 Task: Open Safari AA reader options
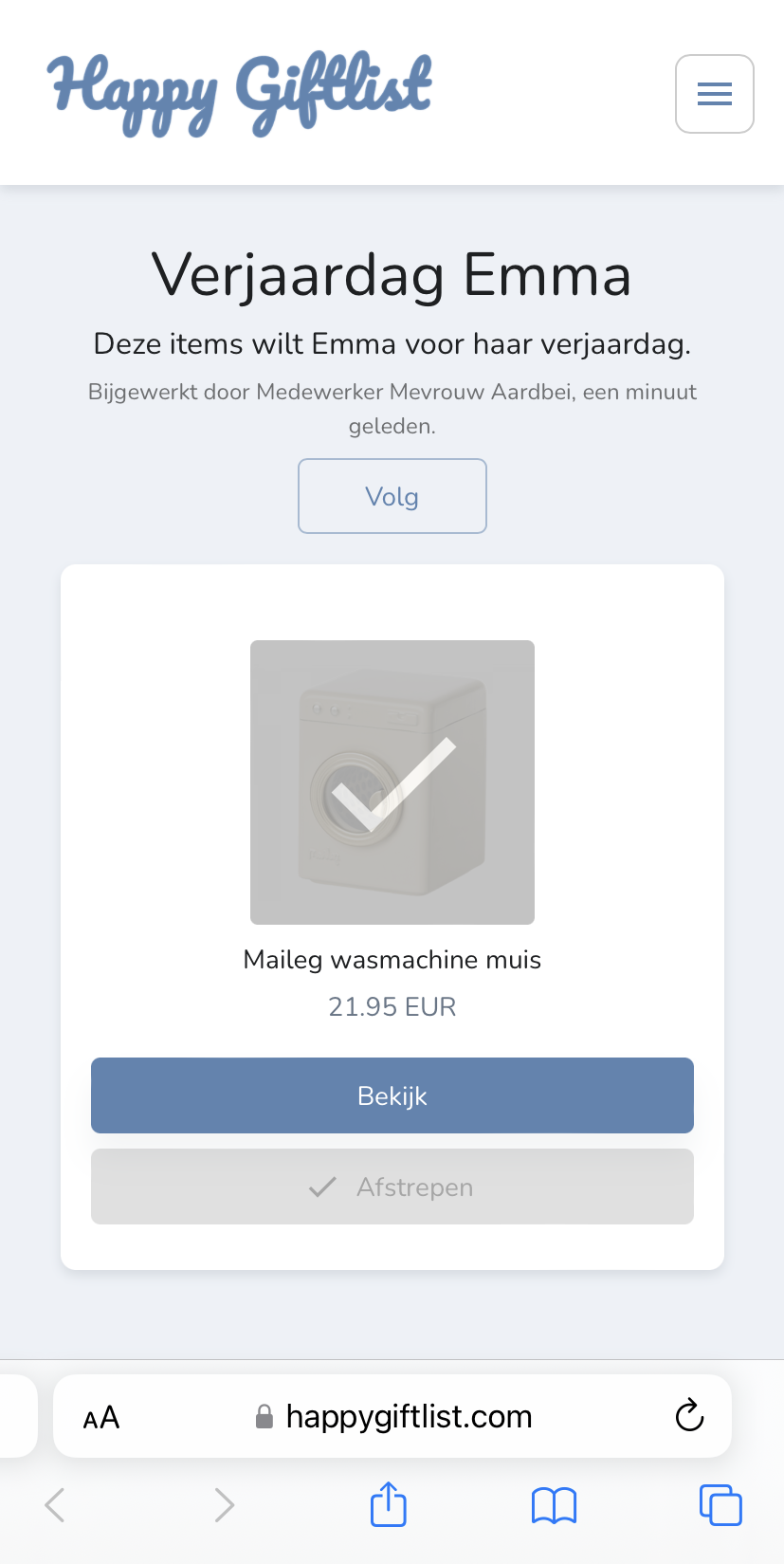click(x=101, y=1418)
